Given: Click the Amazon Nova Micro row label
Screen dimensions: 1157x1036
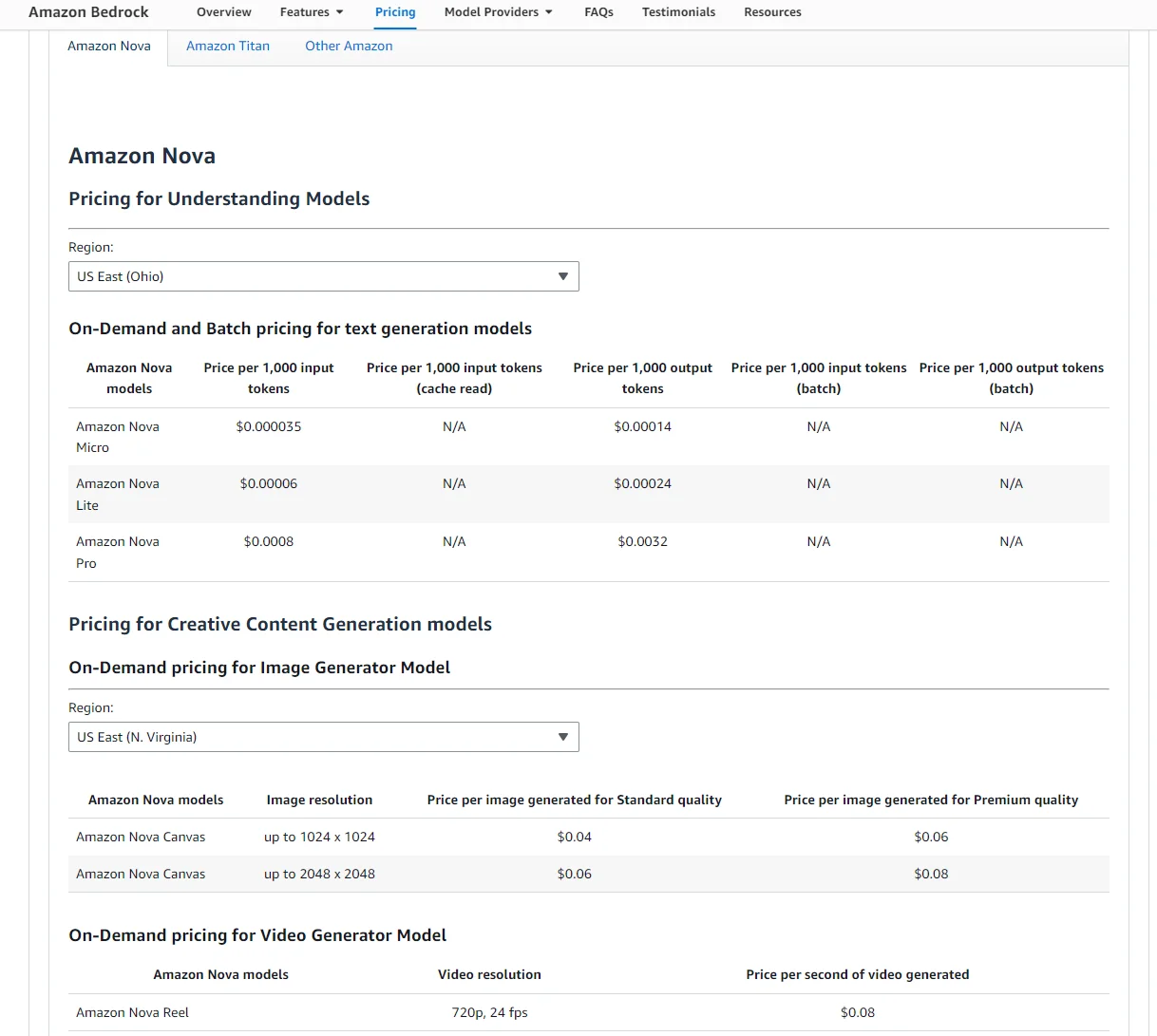Looking at the screenshot, I should (x=118, y=437).
